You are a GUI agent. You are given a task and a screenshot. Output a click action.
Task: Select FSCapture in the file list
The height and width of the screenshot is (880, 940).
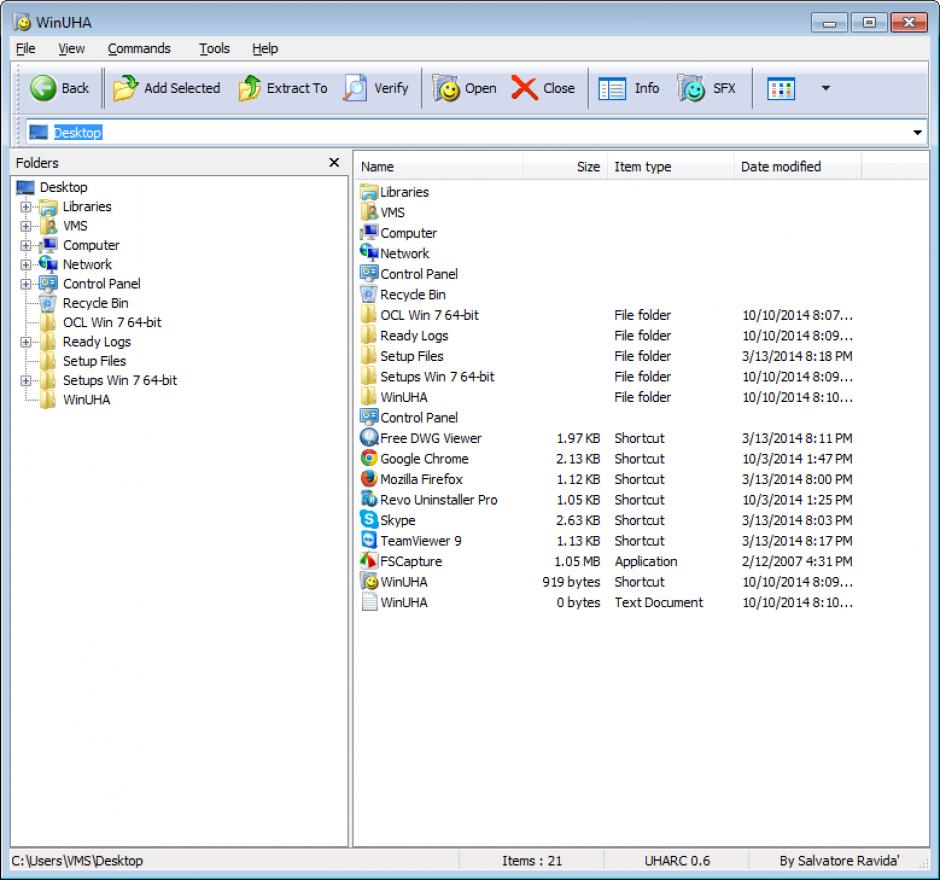click(x=410, y=562)
